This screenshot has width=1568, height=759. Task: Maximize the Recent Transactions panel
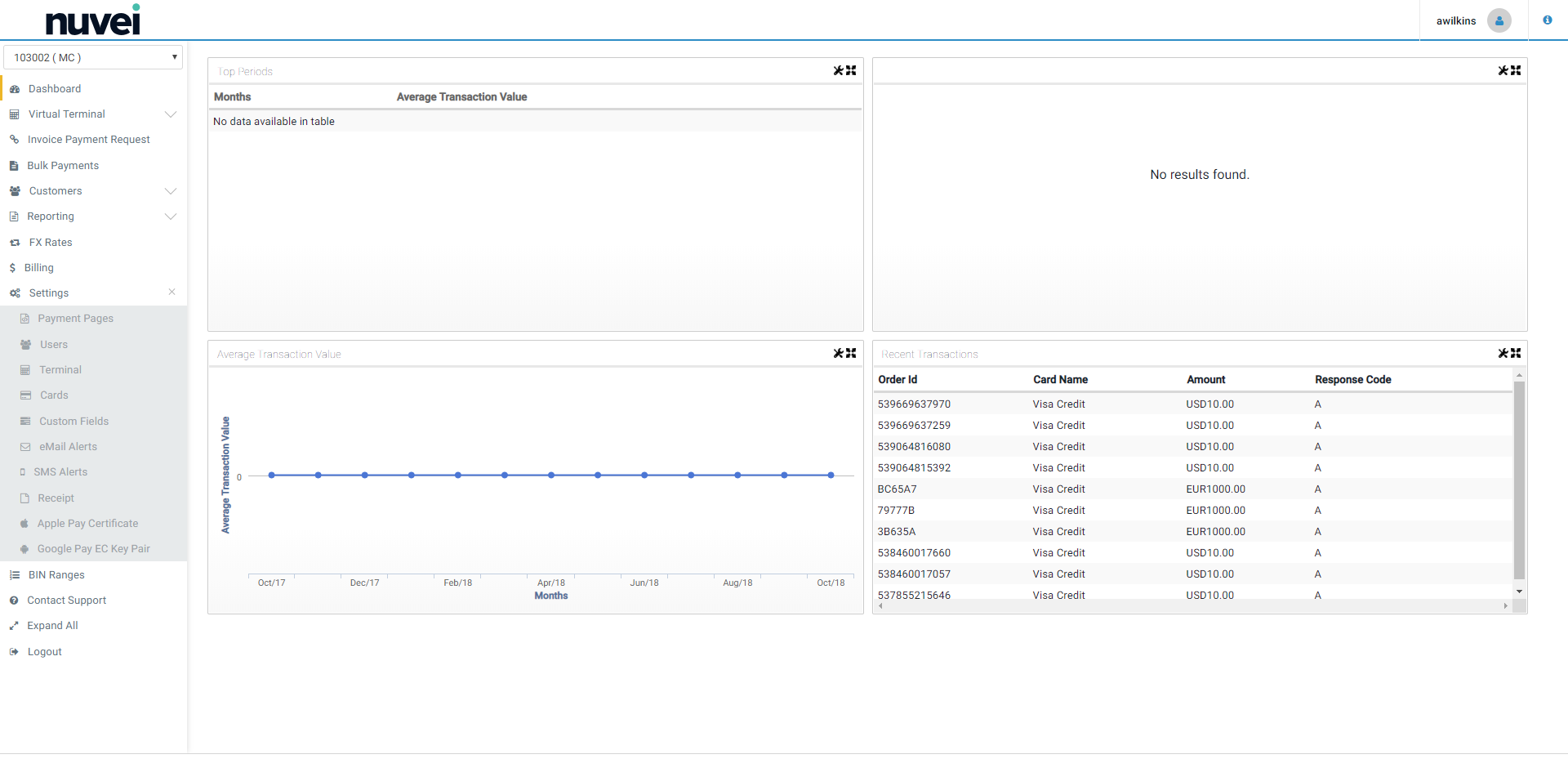pyautogui.click(x=1516, y=354)
